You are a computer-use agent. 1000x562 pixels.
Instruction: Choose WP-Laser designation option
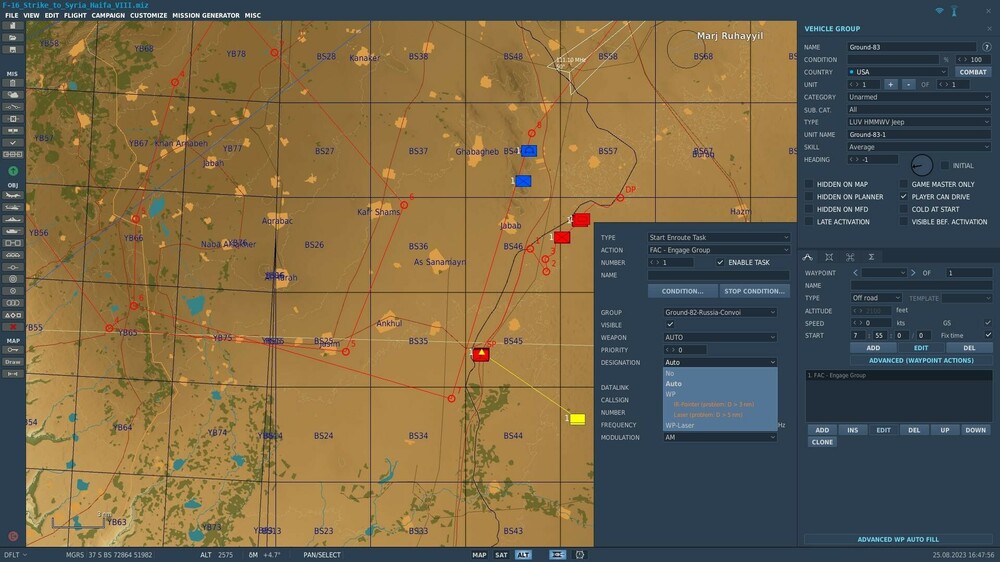click(720, 425)
